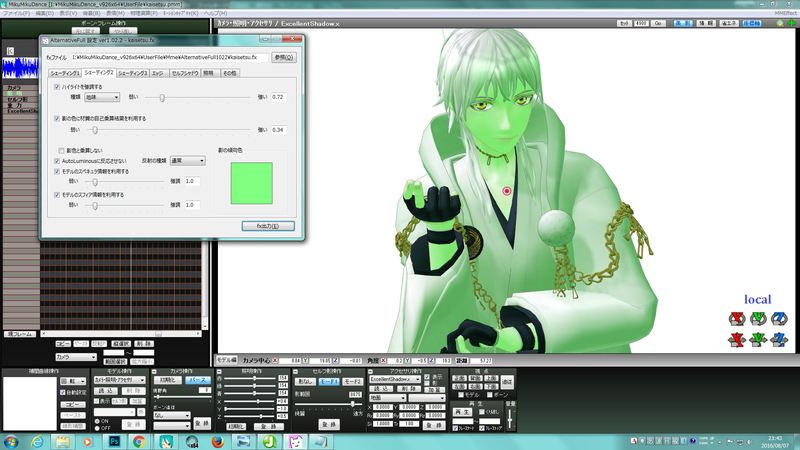The width and height of the screenshot is (800, 450).
Task: Open the file explorer folder on taskbar
Action: coord(63,442)
